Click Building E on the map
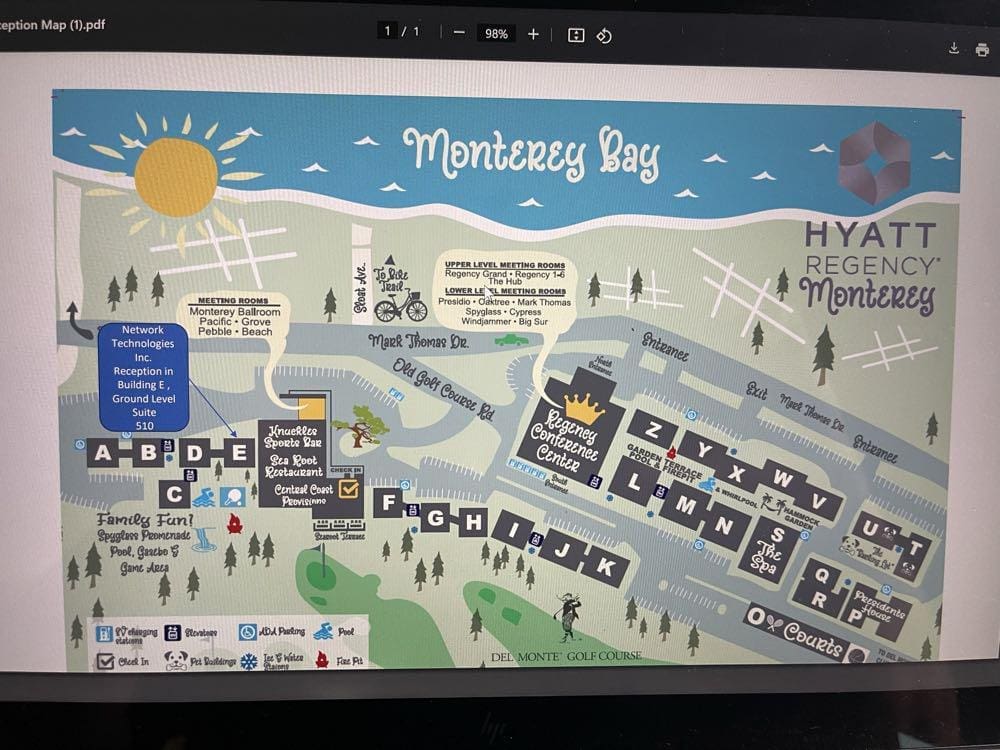Viewport: 1000px width, 750px height. coord(239,453)
